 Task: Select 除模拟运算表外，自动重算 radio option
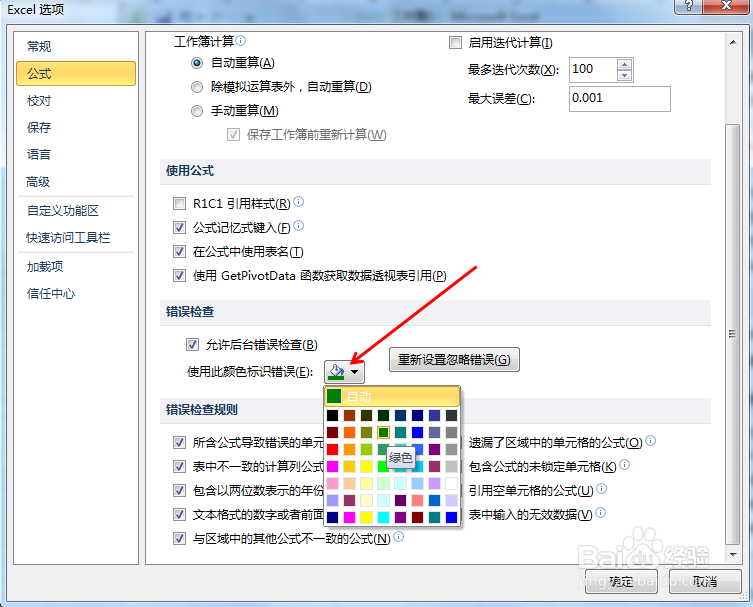pyautogui.click(x=197, y=87)
